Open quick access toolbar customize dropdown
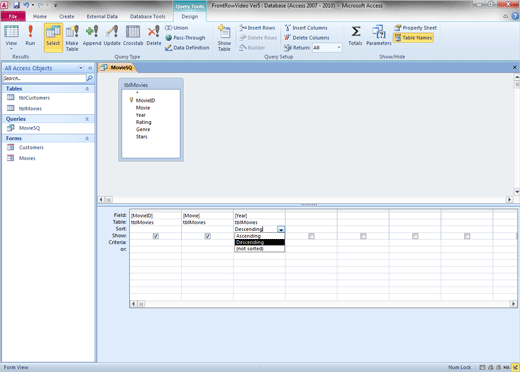 pyautogui.click(x=55, y=6)
